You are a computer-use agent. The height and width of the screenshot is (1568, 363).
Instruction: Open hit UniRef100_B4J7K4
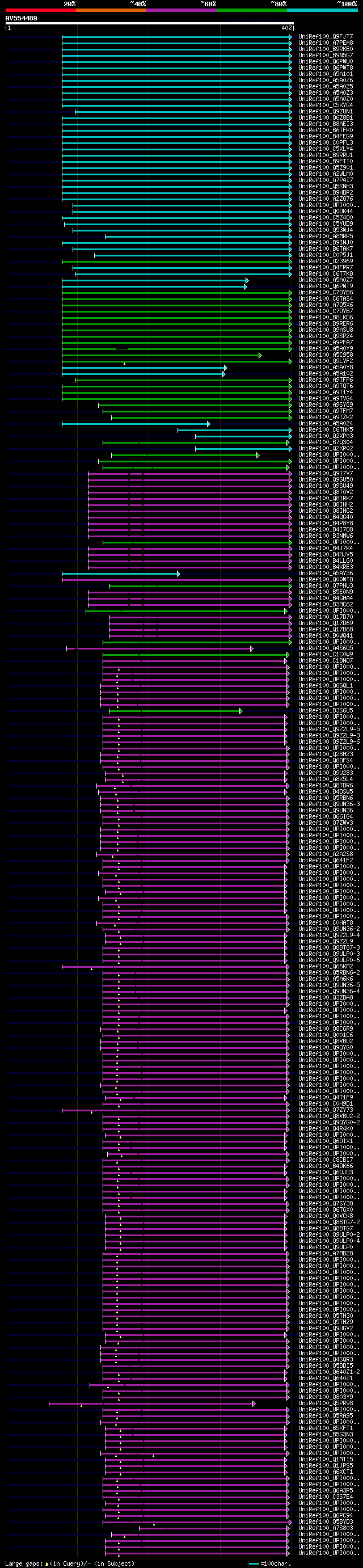(325, 549)
